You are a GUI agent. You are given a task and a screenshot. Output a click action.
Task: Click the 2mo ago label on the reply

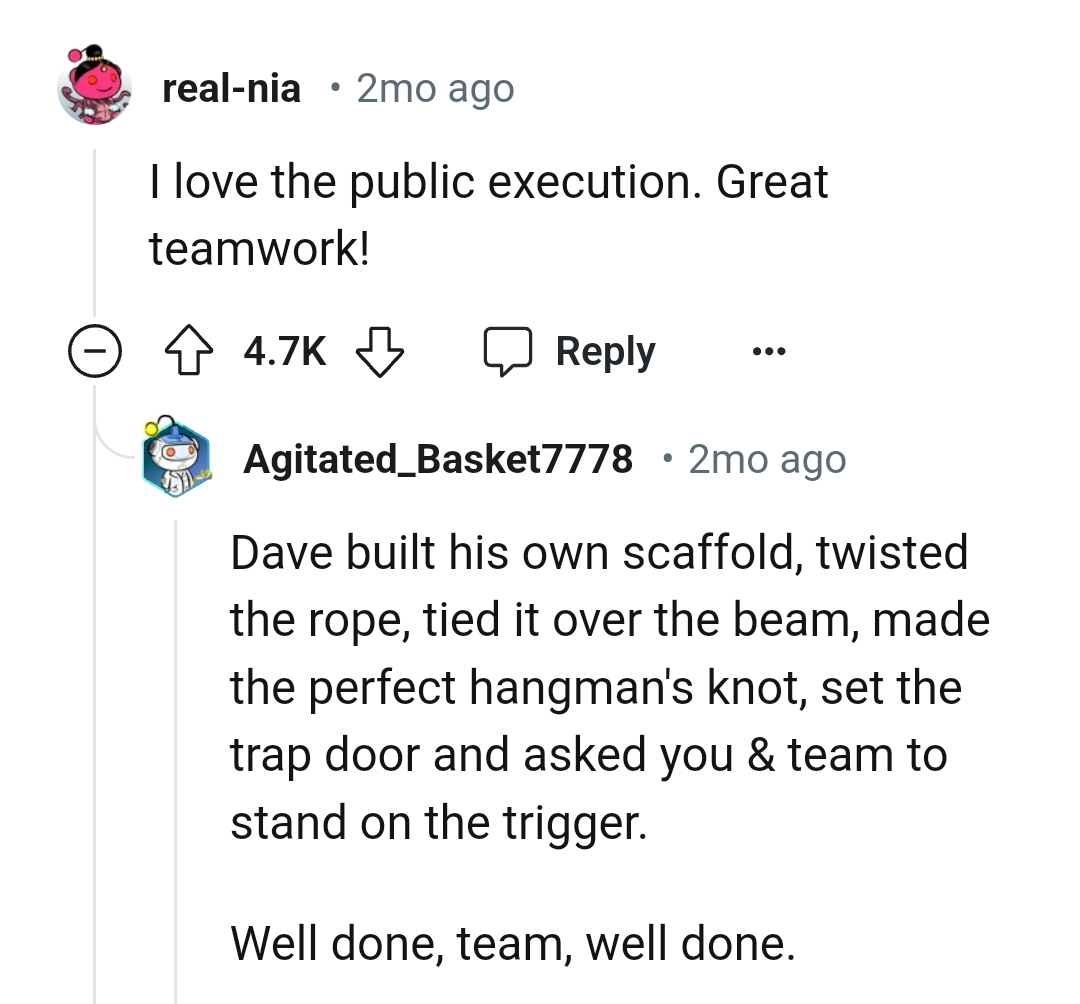pyautogui.click(x=766, y=459)
